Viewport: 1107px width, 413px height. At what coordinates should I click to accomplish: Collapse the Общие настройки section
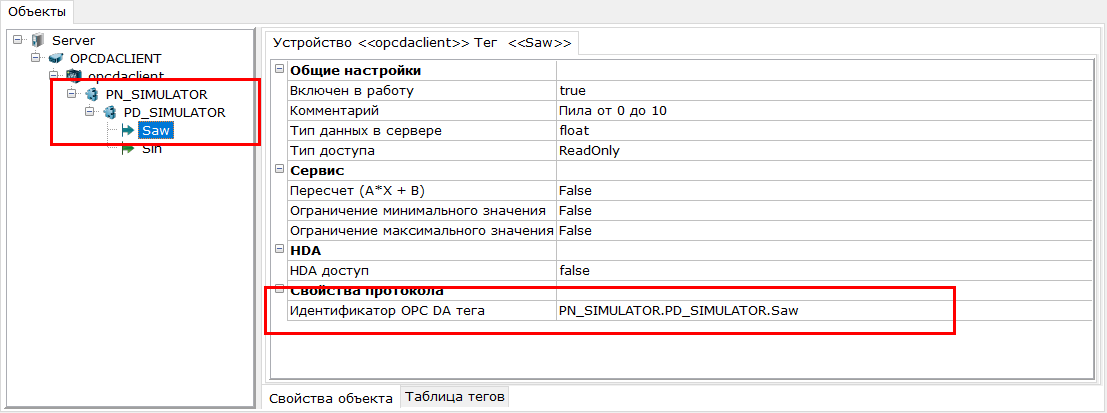[x=279, y=70]
